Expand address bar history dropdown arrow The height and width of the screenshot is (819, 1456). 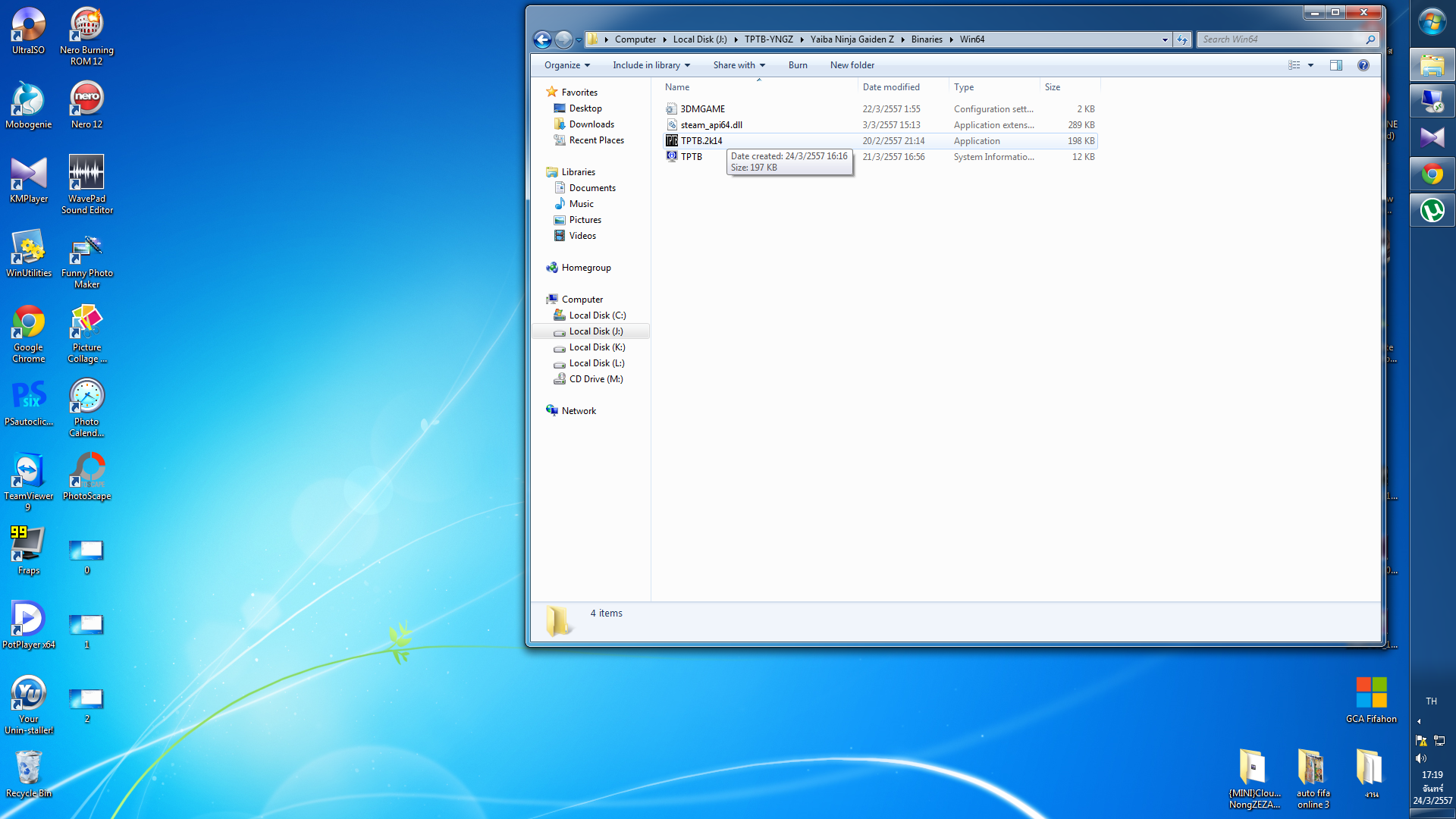click(1165, 39)
